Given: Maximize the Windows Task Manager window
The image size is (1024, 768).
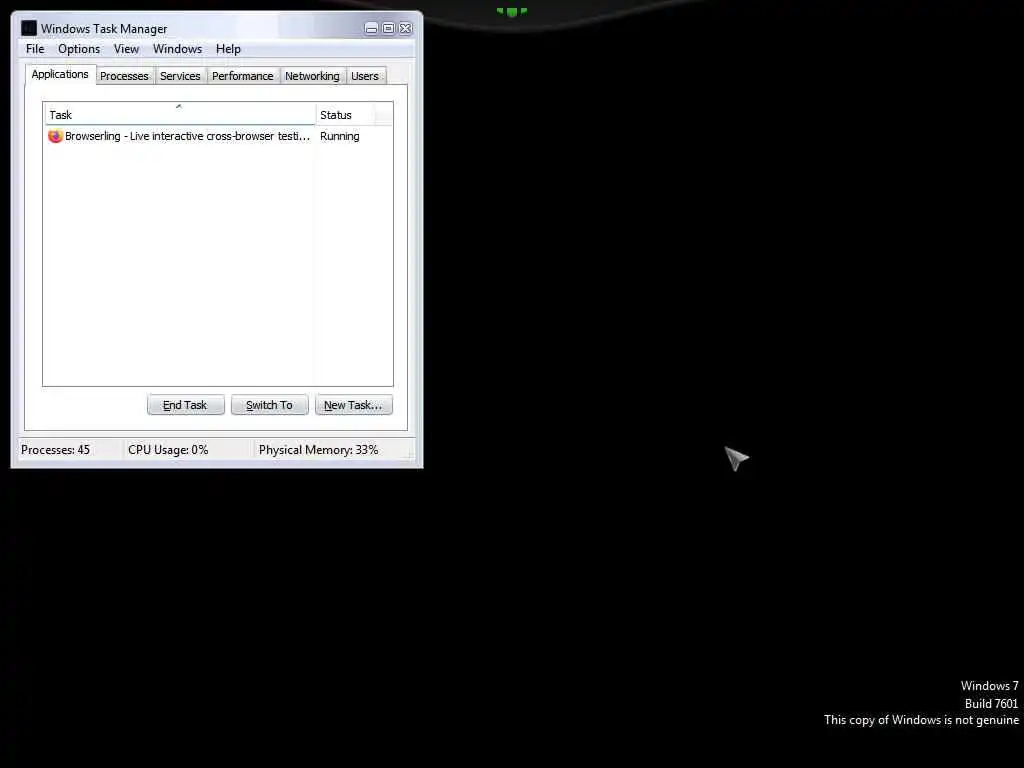Looking at the screenshot, I should 388,28.
